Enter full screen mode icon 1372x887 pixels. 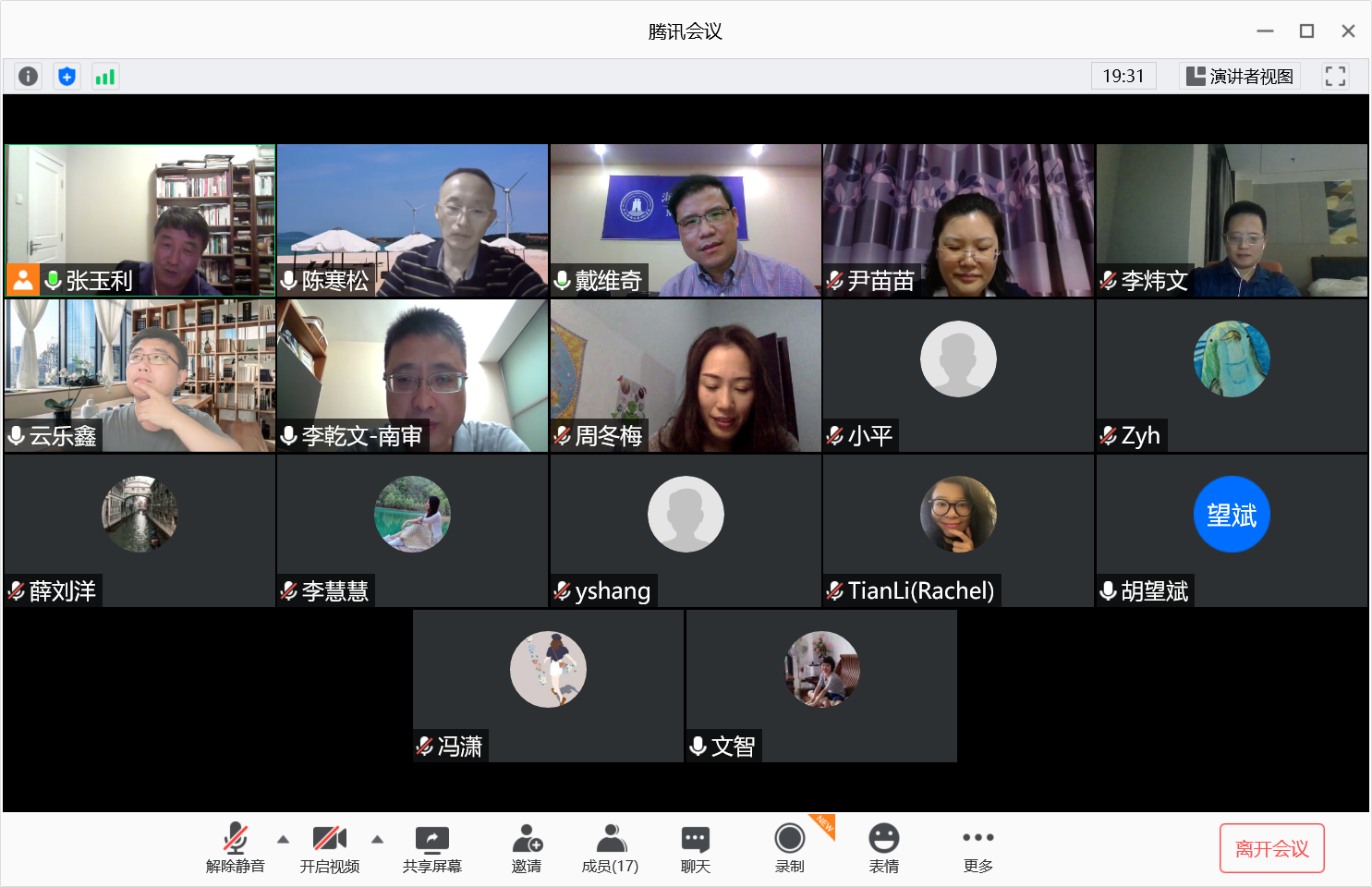1335,76
